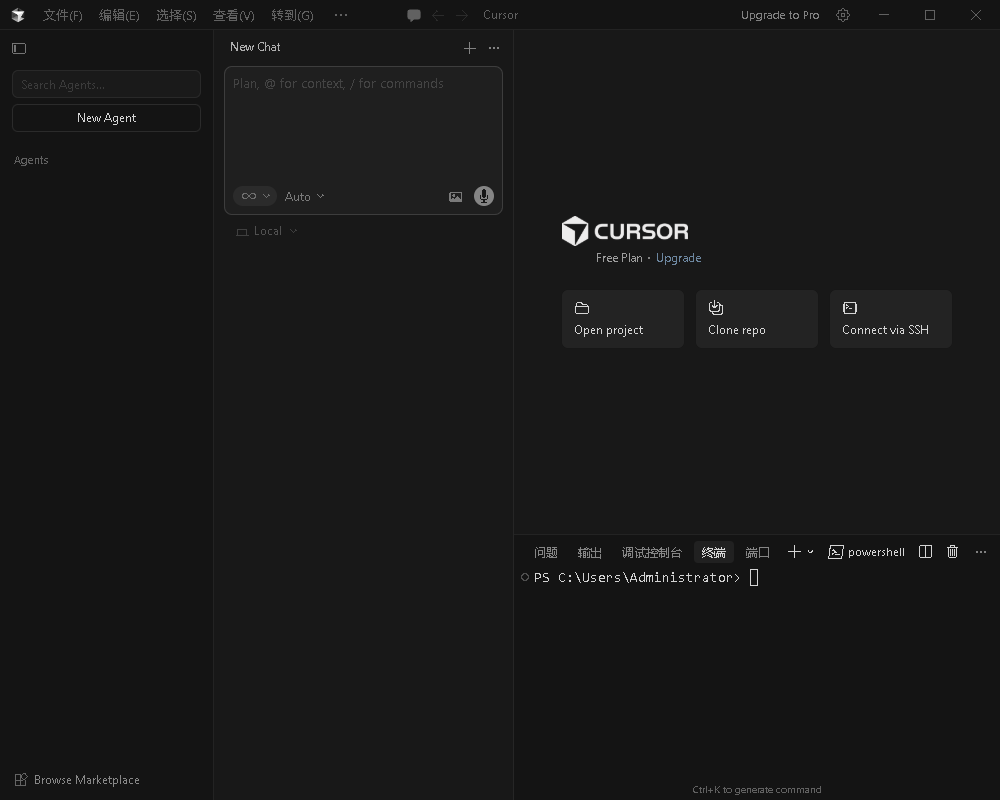Open settings via the gear icon
1000x800 pixels.
[843, 15]
